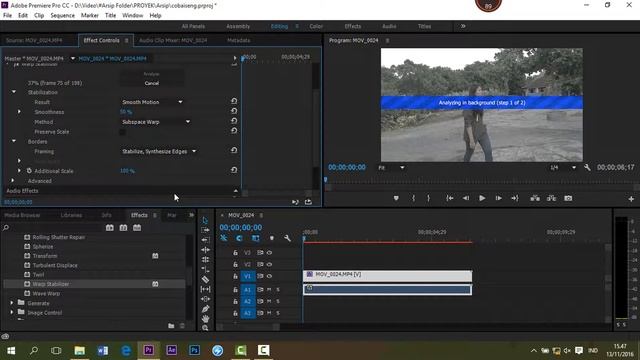This screenshot has height=360, width=640.
Task: Switch to the Color workspace
Action: click(316, 26)
